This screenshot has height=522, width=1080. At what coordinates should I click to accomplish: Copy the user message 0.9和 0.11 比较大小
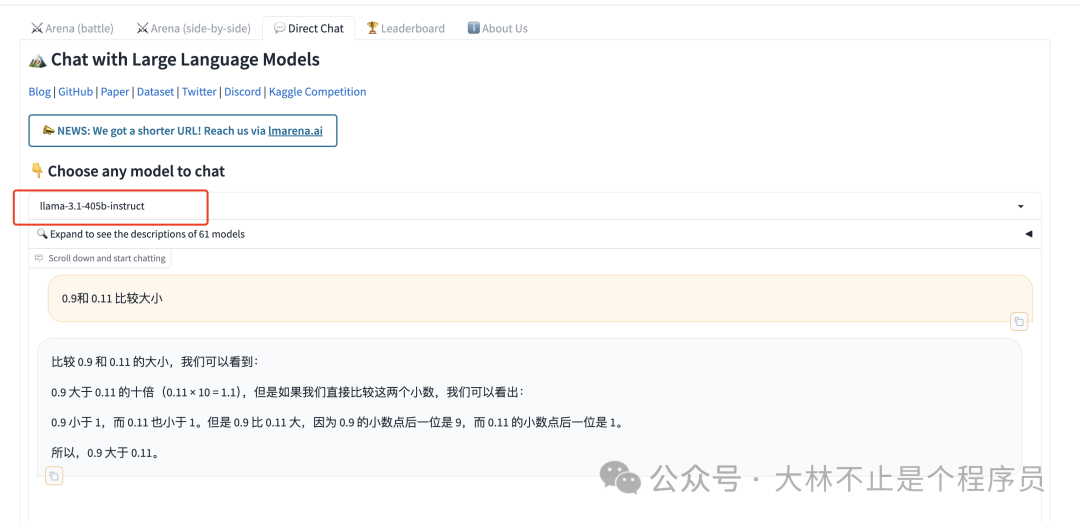coord(1019,322)
